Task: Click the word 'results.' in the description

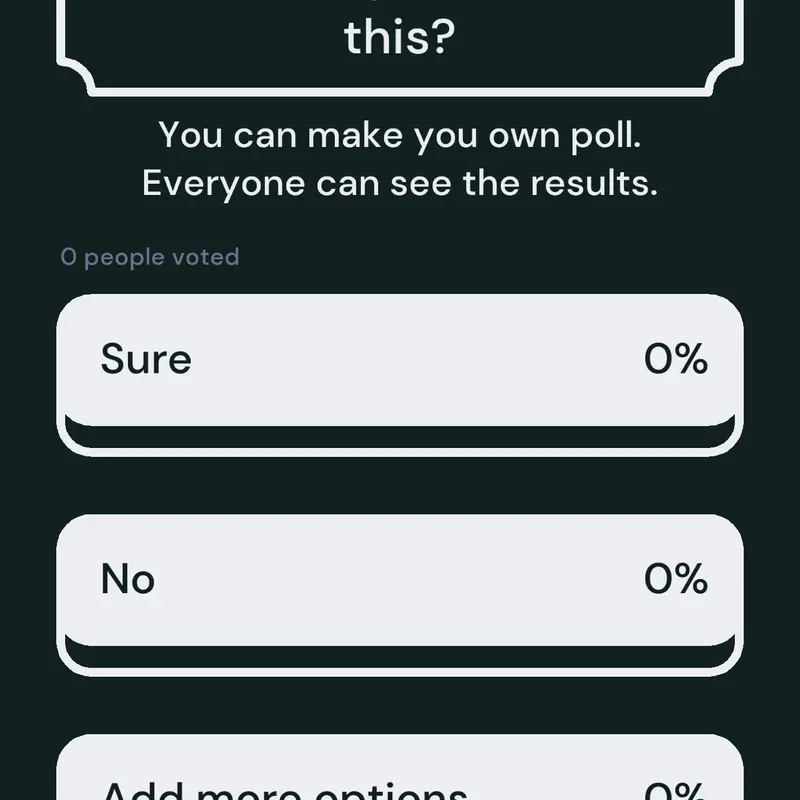Action: click(594, 183)
